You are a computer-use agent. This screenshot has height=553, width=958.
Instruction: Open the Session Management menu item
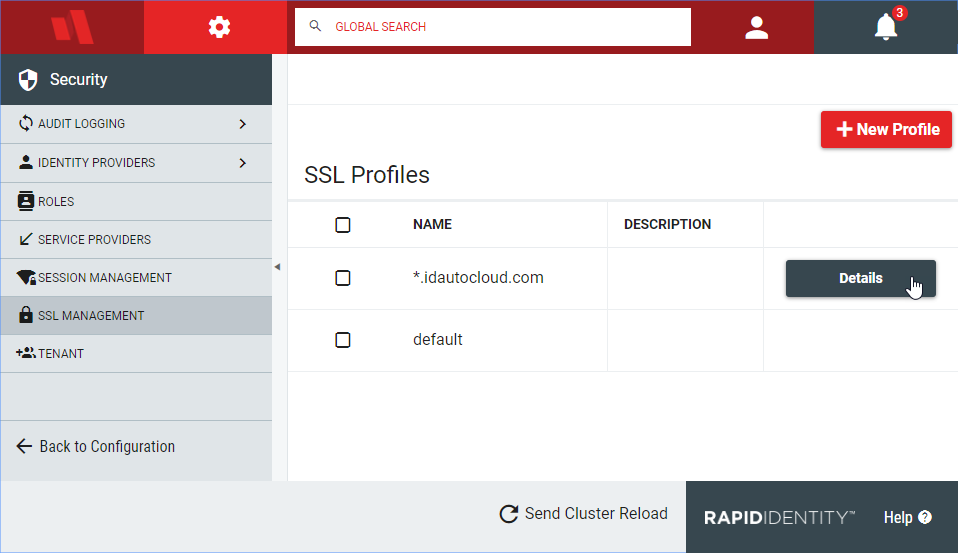pyautogui.click(x=136, y=277)
